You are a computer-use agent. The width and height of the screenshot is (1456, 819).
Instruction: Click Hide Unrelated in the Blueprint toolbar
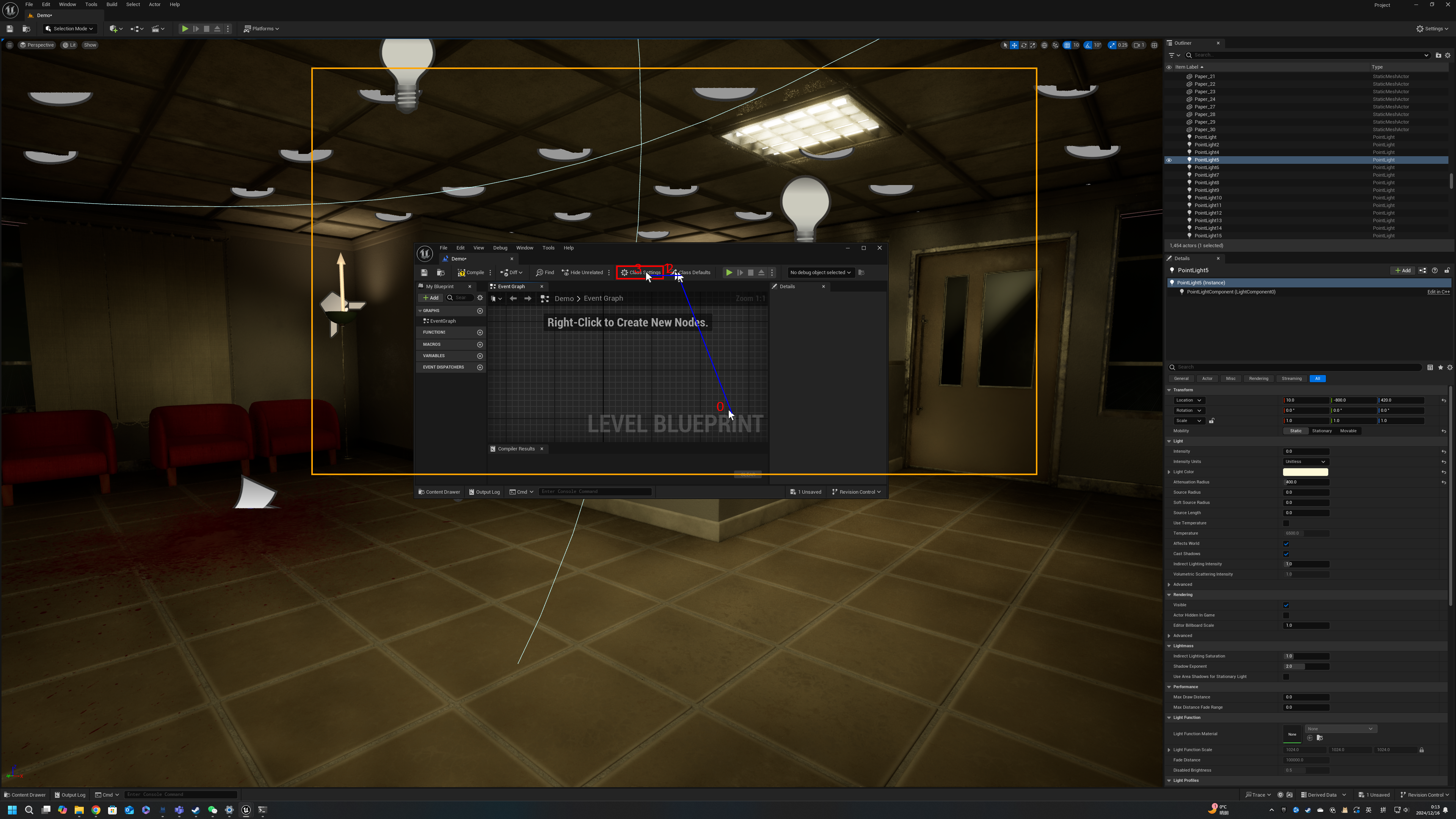[582, 273]
